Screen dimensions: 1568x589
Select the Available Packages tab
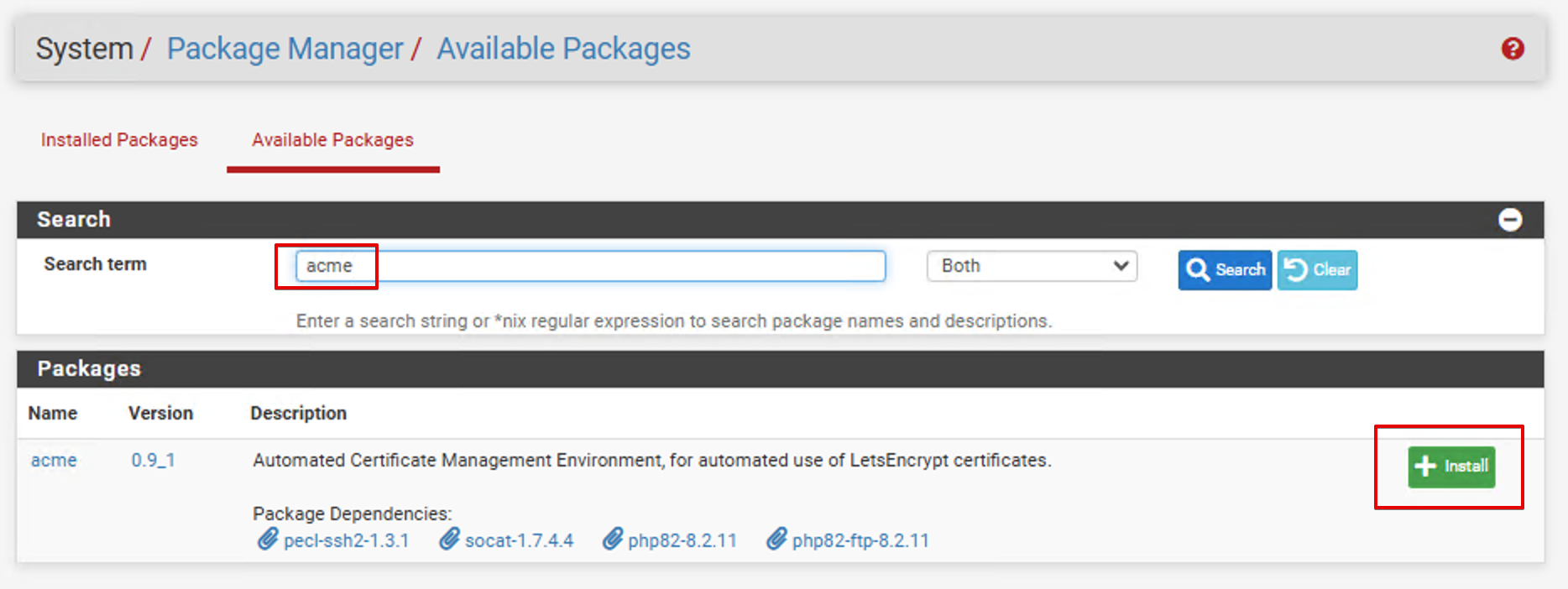pyautogui.click(x=332, y=140)
